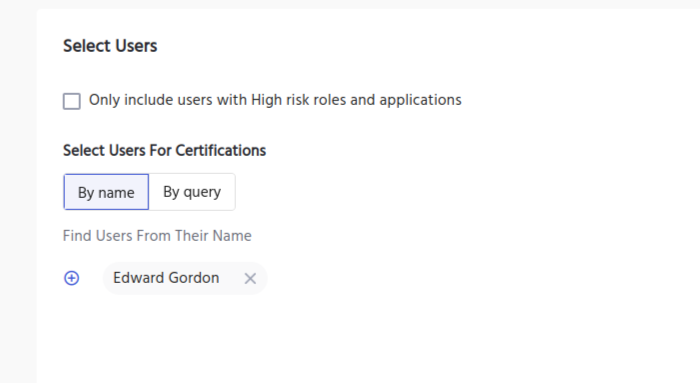Enable only high risk roles and applications filter

click(x=71, y=101)
